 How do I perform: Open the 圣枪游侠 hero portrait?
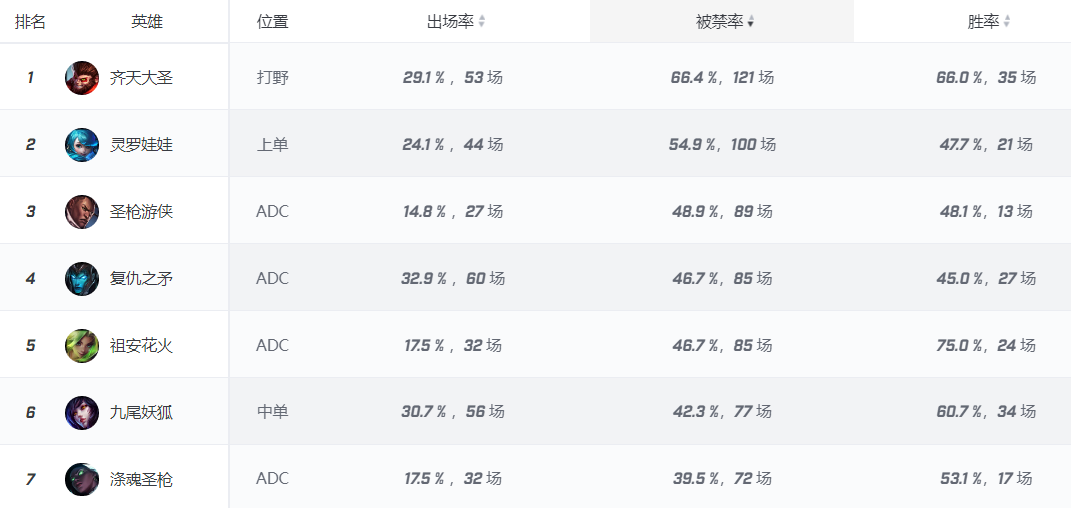coord(82,212)
